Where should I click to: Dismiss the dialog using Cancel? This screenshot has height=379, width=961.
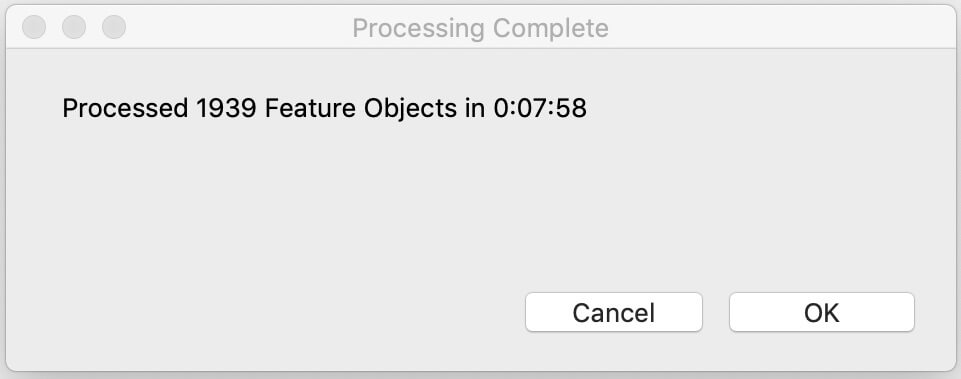coord(613,312)
